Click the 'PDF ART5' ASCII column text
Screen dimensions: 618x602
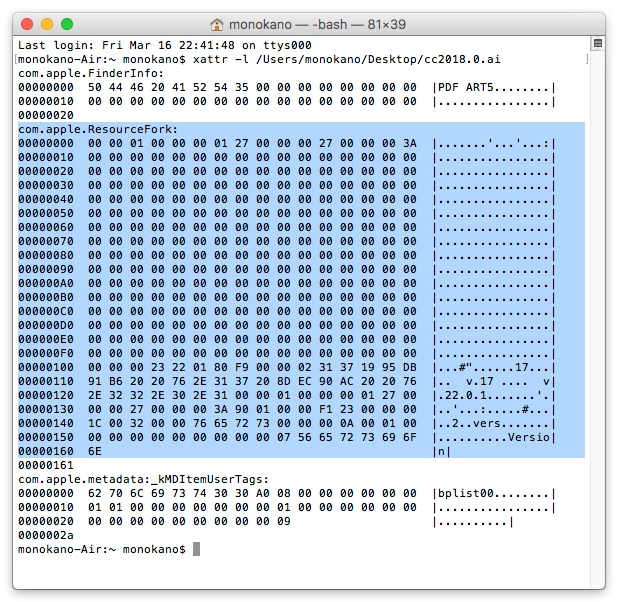pos(466,88)
